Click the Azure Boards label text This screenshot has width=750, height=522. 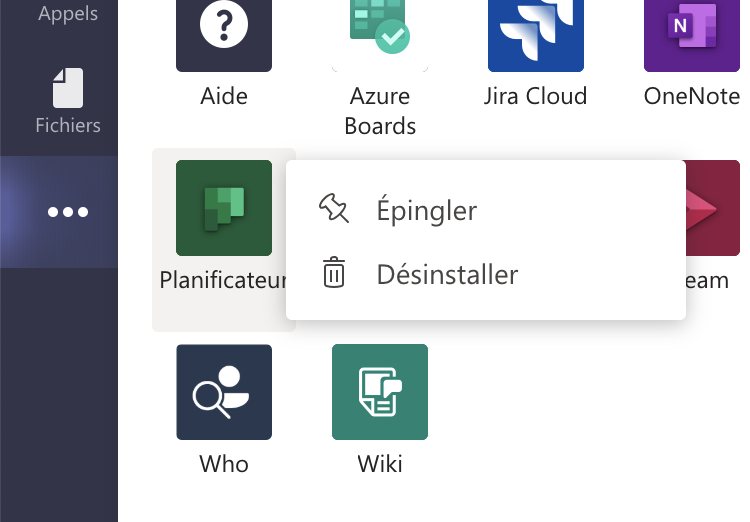[380, 111]
